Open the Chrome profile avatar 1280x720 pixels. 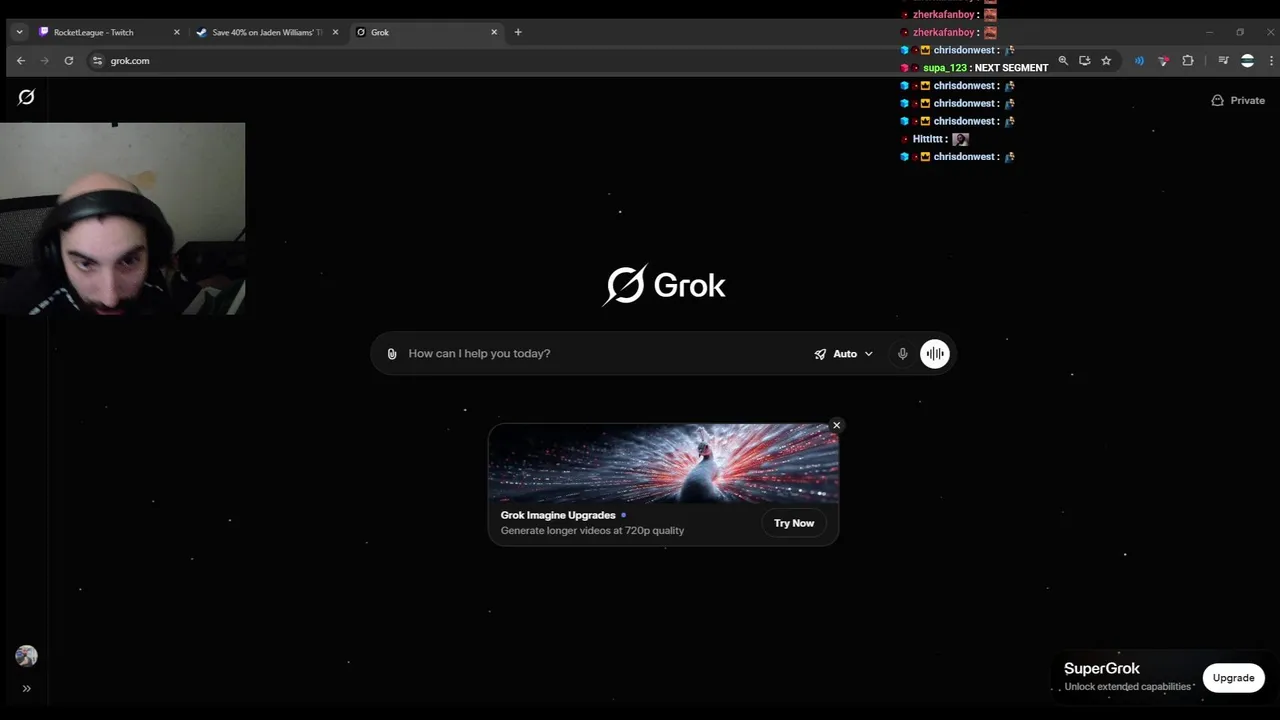(1247, 61)
